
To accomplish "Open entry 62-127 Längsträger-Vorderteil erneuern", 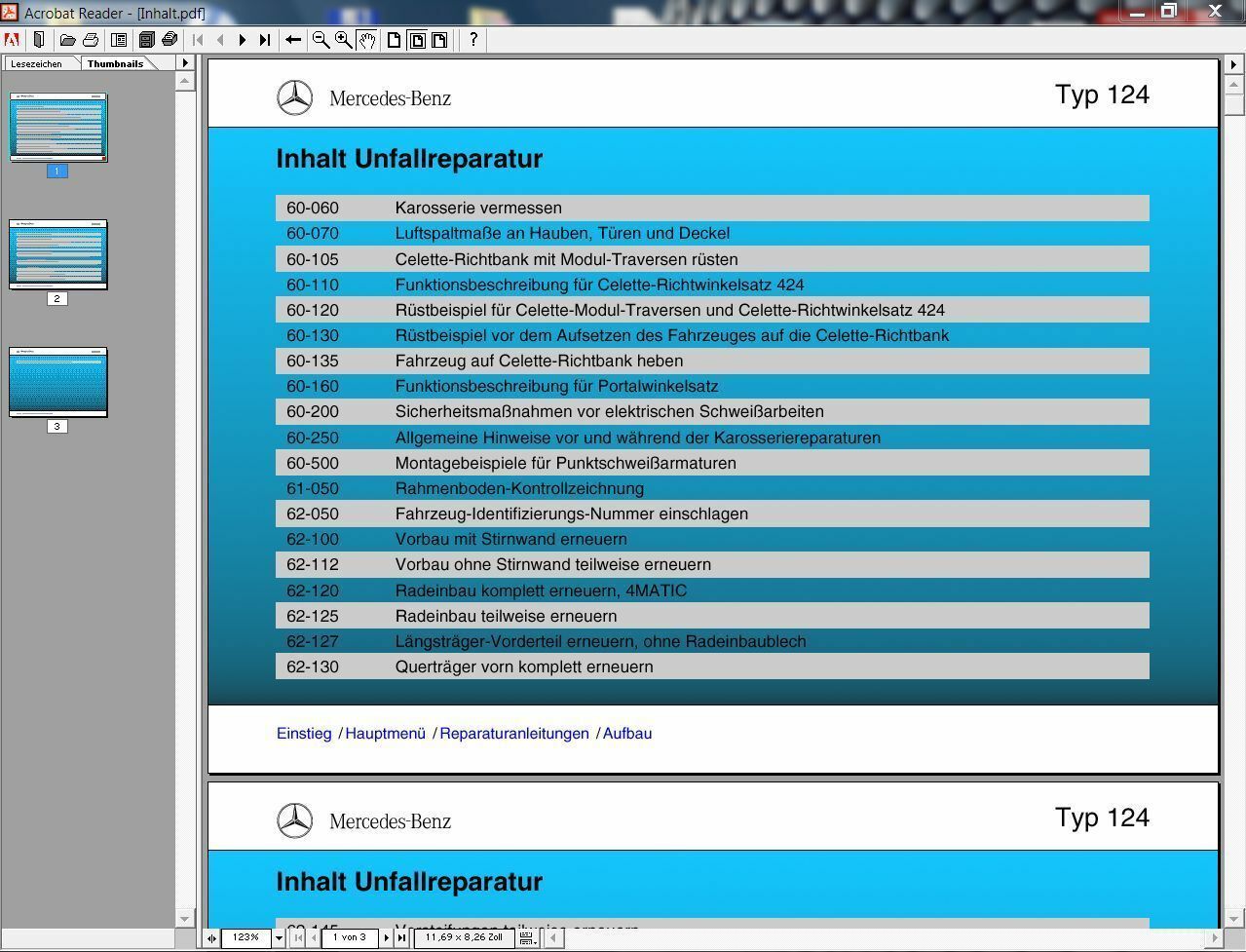I will [x=712, y=641].
